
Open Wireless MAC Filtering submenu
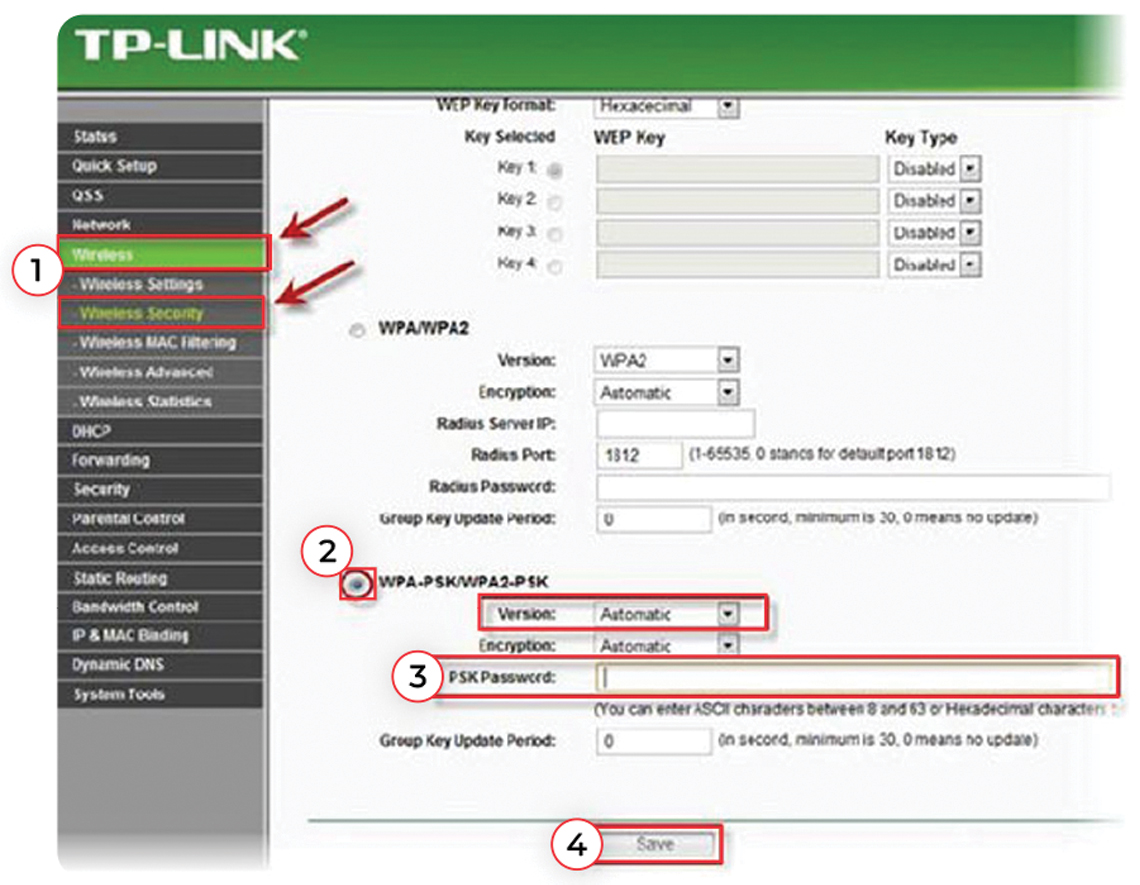point(160,343)
